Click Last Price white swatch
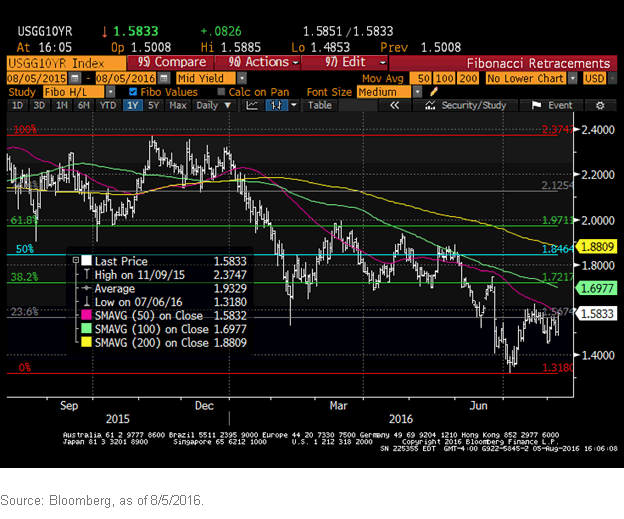This screenshot has width=624, height=519. [86, 261]
